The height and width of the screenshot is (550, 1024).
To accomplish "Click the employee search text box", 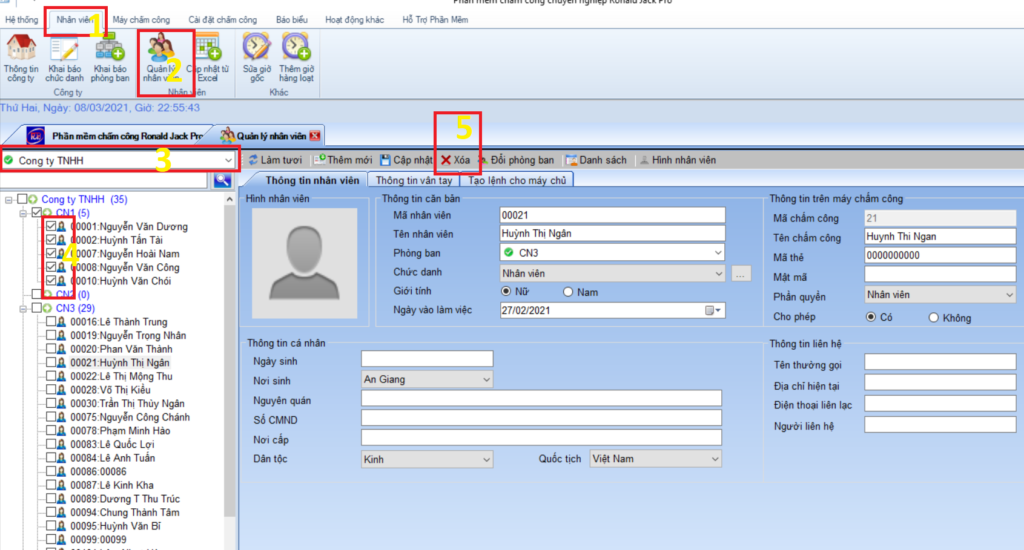I will point(104,180).
